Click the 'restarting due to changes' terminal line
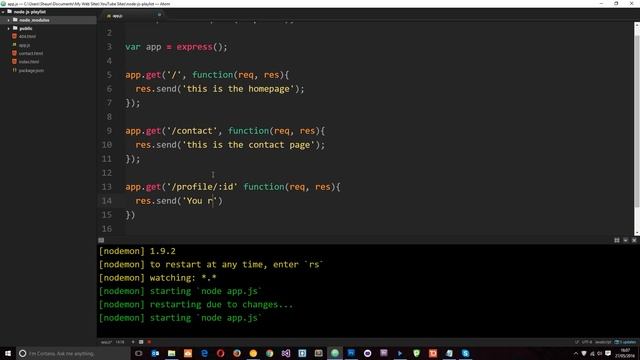Viewport: 640px width, 360px height. [196, 304]
